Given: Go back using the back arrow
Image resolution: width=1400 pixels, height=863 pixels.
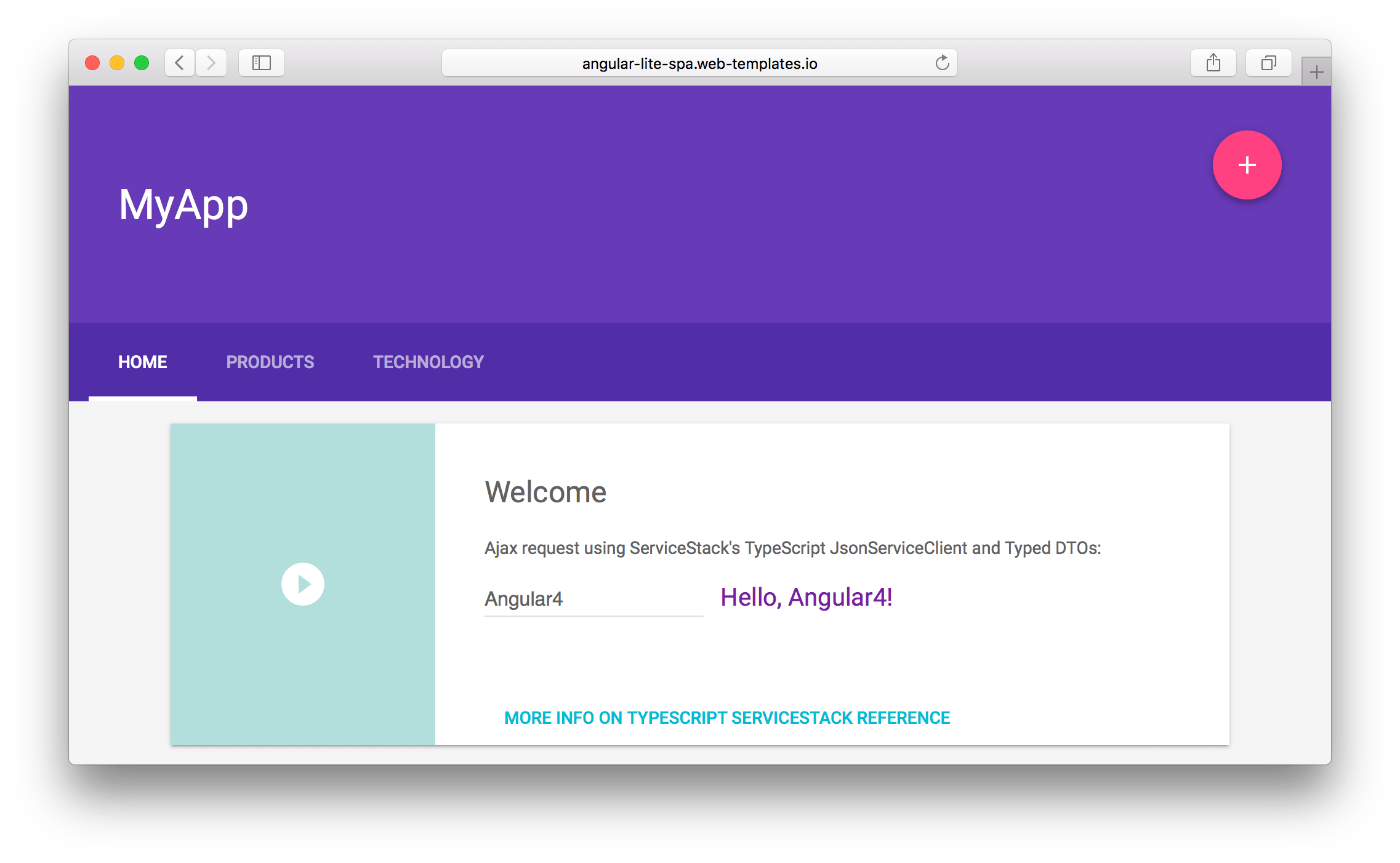Looking at the screenshot, I should click(179, 62).
